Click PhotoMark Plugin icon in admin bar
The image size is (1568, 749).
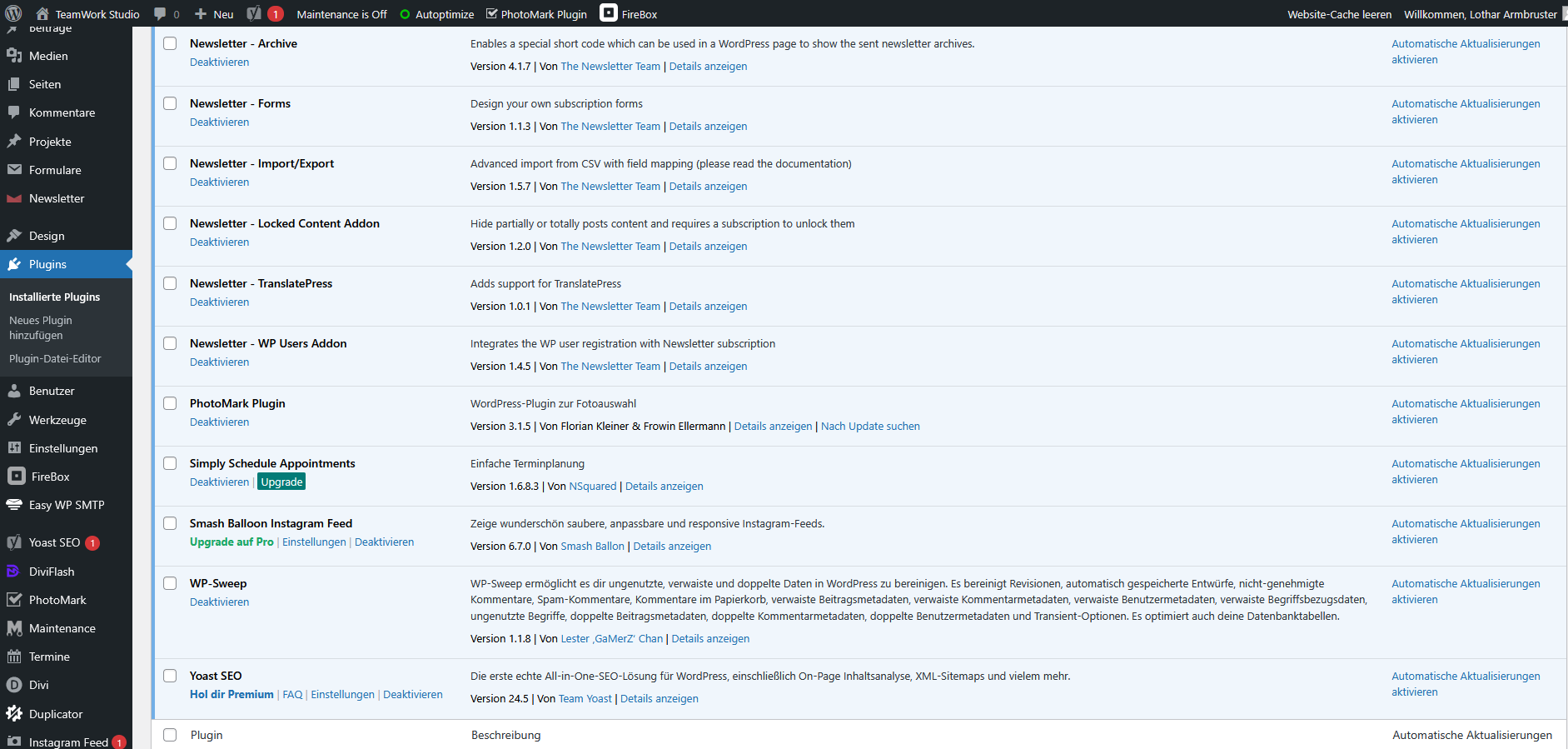[491, 13]
